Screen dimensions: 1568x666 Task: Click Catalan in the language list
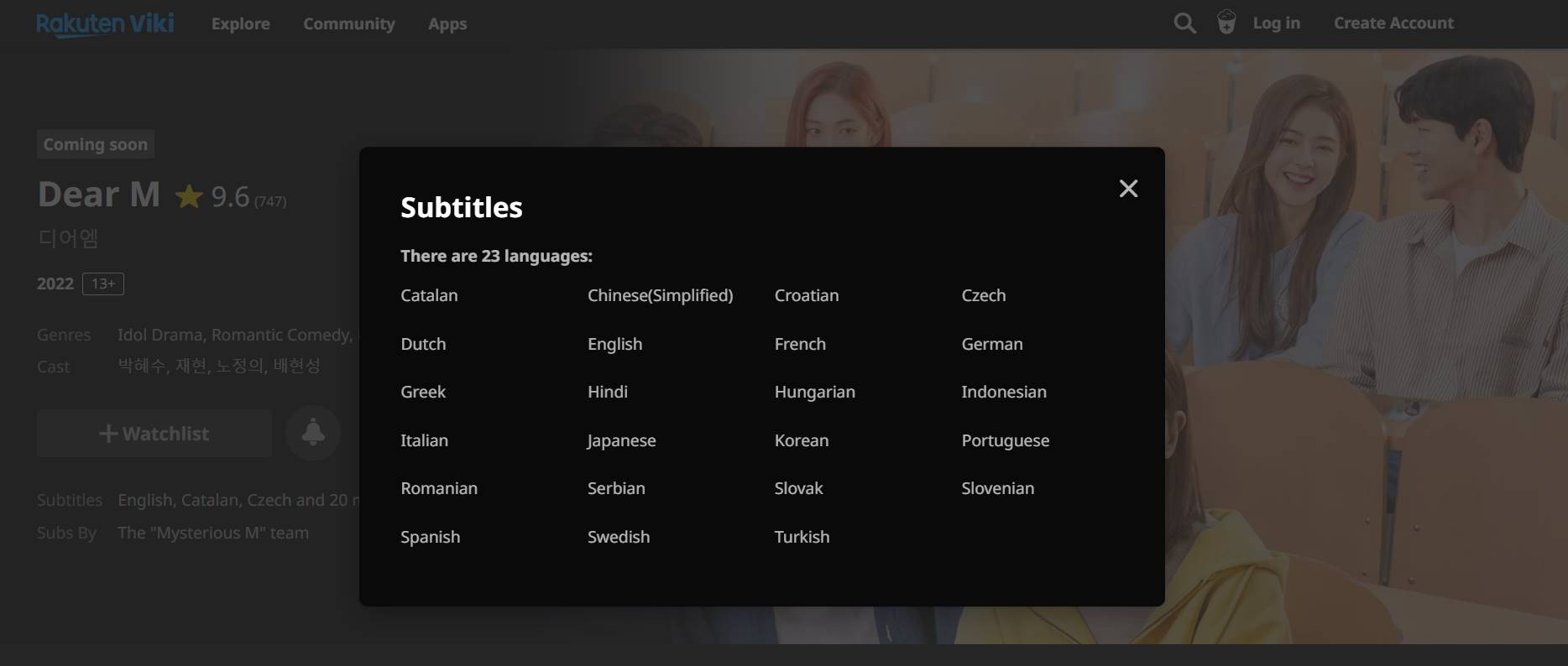(x=429, y=295)
